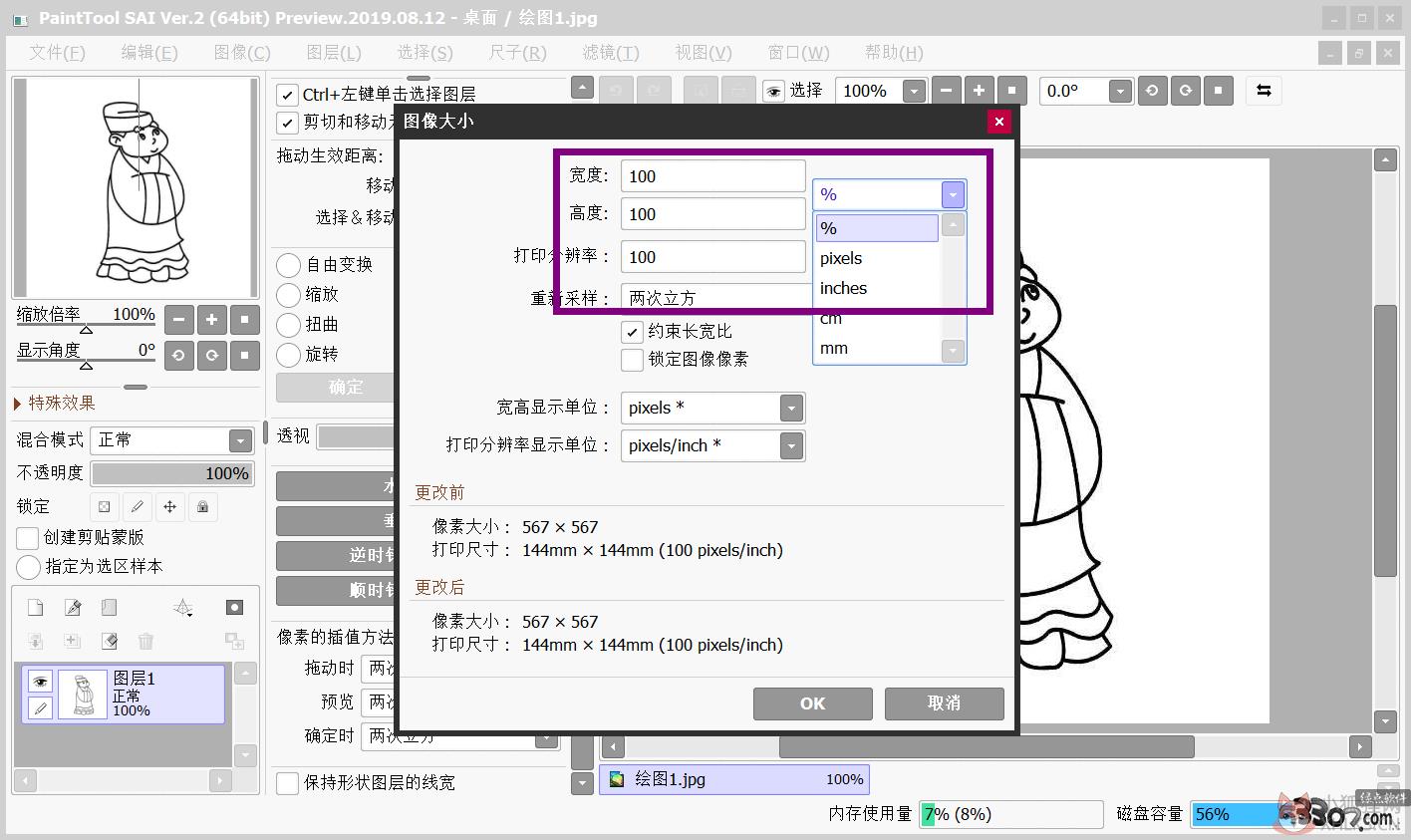Rotate canvas counterclockwise in top toolbar
Screen dimensions: 1411x840
[x=1152, y=91]
